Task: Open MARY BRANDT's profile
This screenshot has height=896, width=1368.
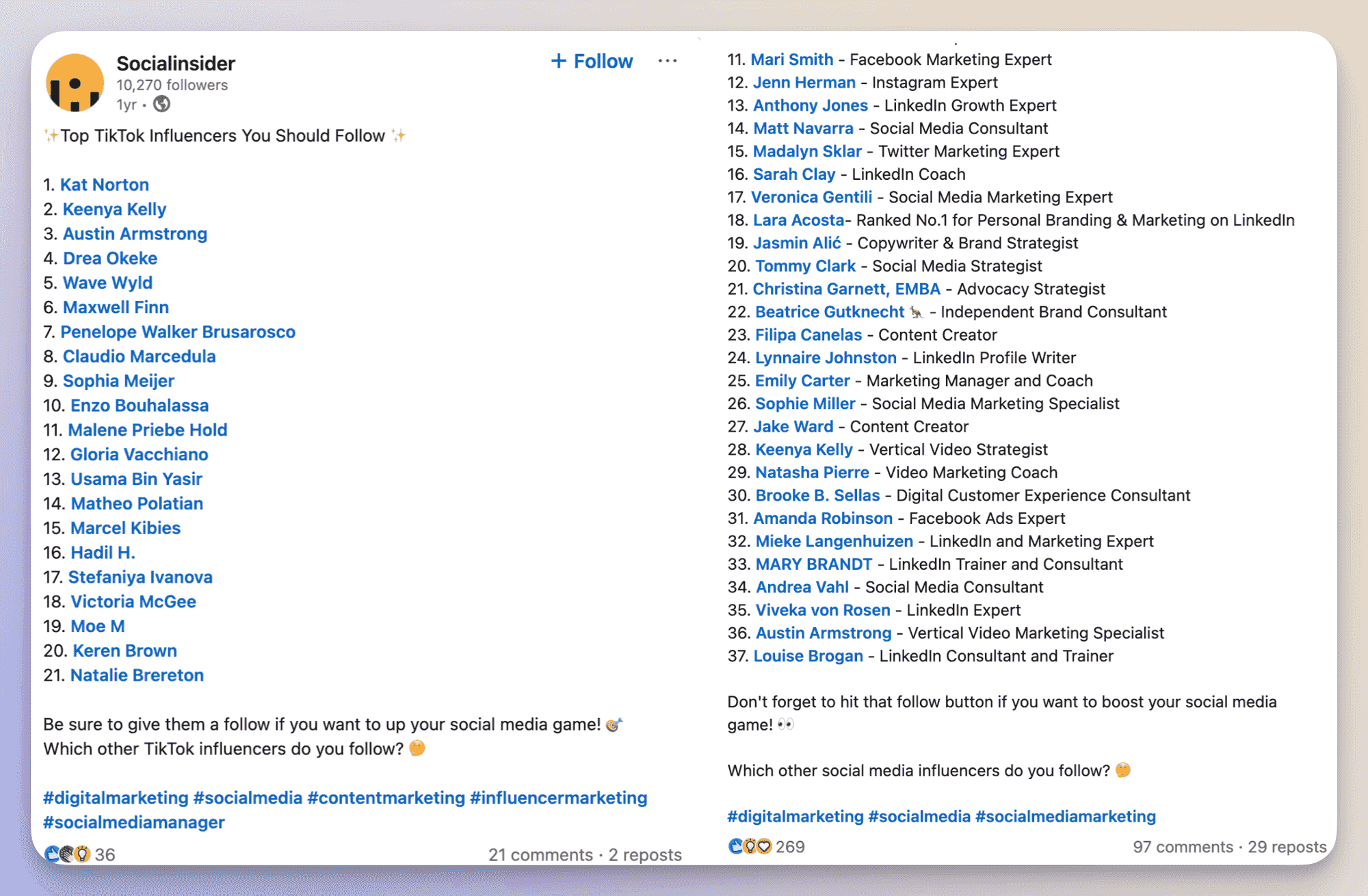Action: click(814, 564)
